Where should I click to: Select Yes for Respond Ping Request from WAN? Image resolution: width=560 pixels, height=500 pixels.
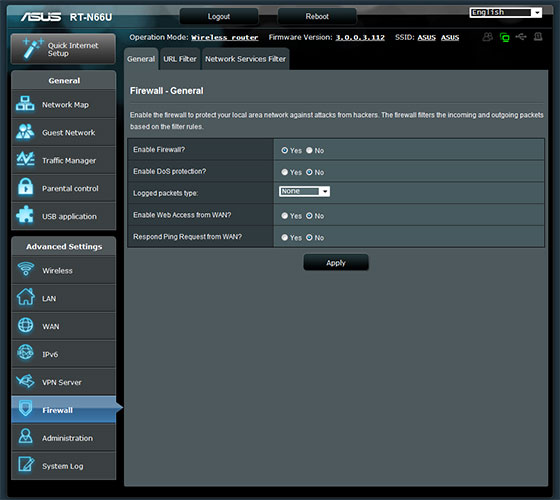(284, 238)
